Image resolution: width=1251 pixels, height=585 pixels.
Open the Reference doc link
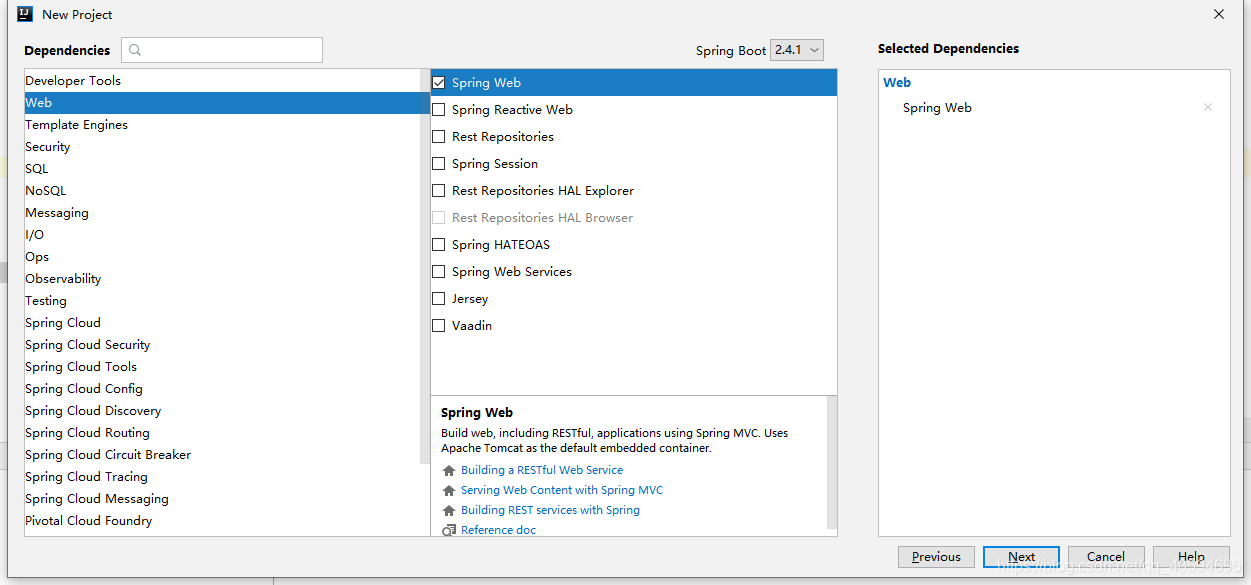coord(498,530)
